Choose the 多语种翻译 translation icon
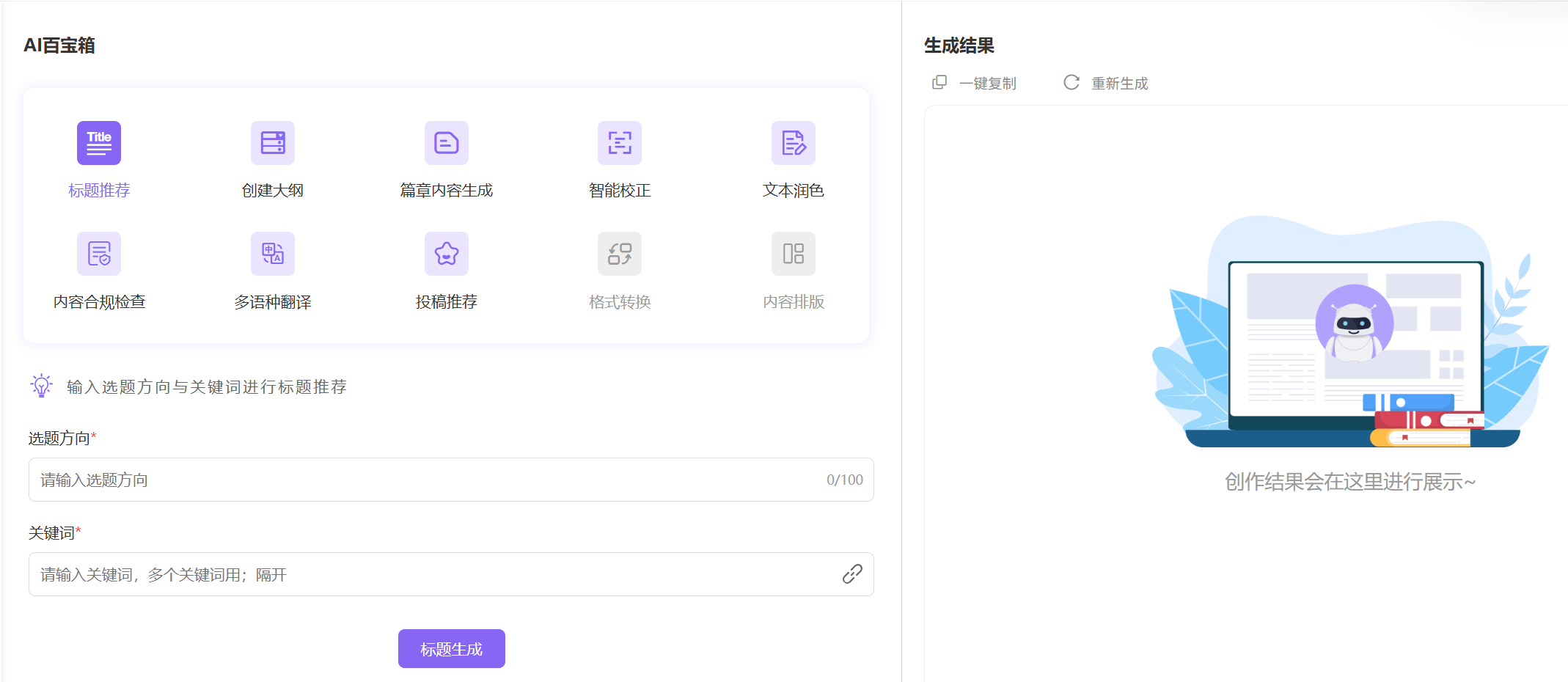Viewport: 1568px width, 682px height. (273, 254)
